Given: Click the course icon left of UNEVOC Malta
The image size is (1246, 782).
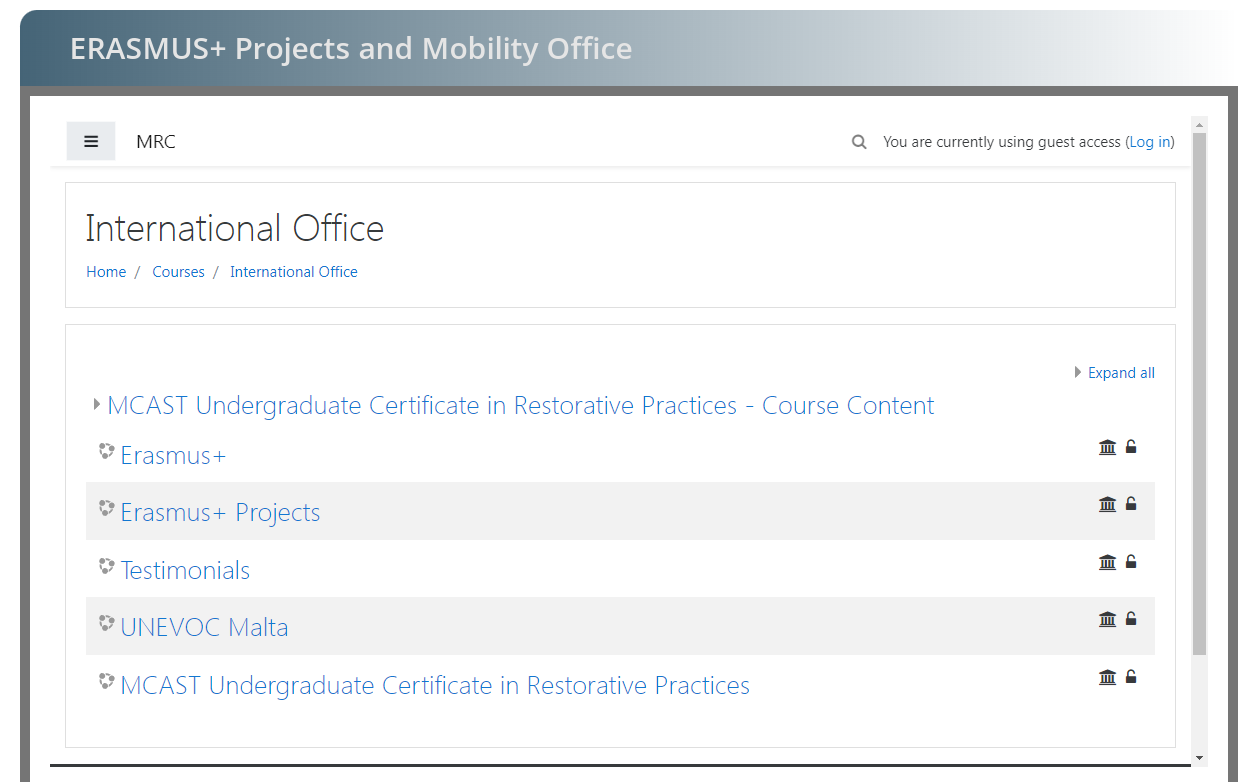Looking at the screenshot, I should click(106, 624).
